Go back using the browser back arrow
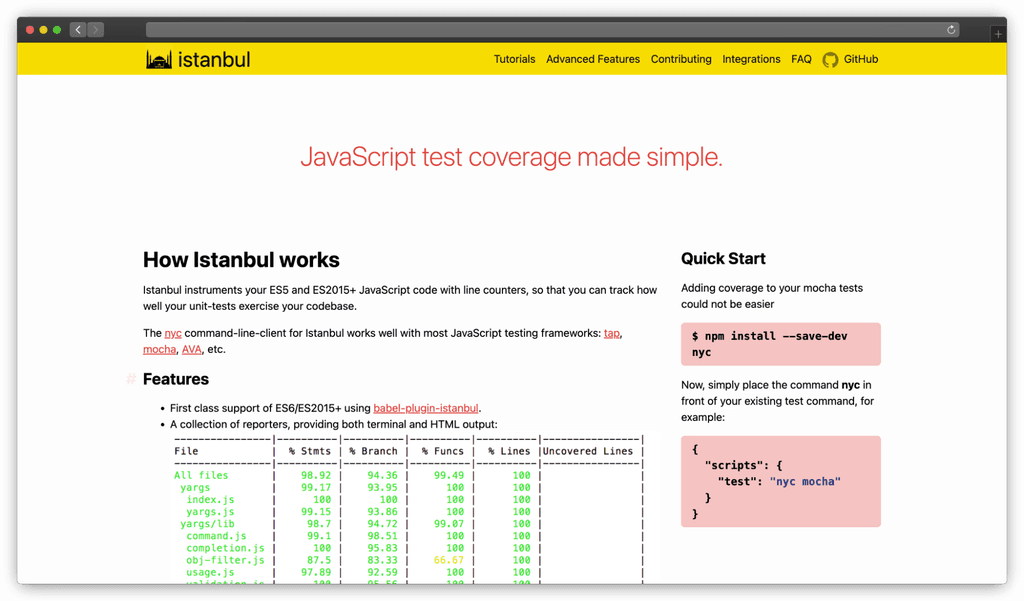1024x601 pixels. click(x=77, y=29)
